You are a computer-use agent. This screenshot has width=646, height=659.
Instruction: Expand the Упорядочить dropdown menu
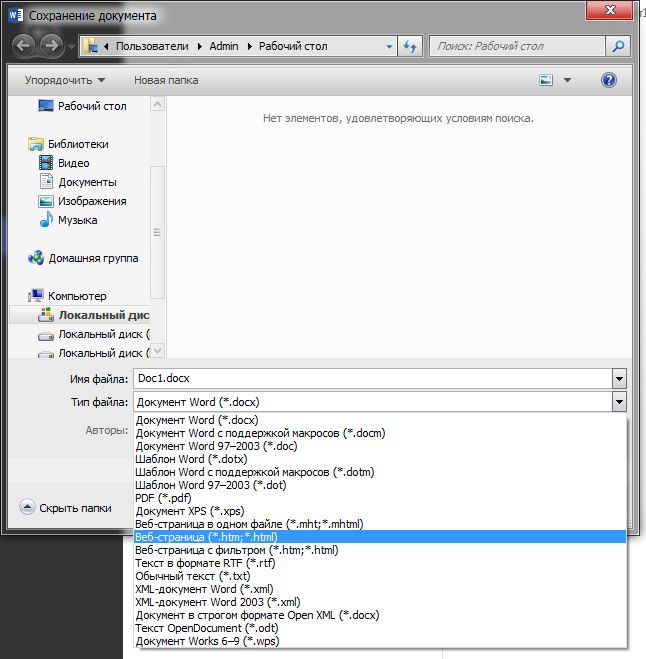tap(66, 80)
